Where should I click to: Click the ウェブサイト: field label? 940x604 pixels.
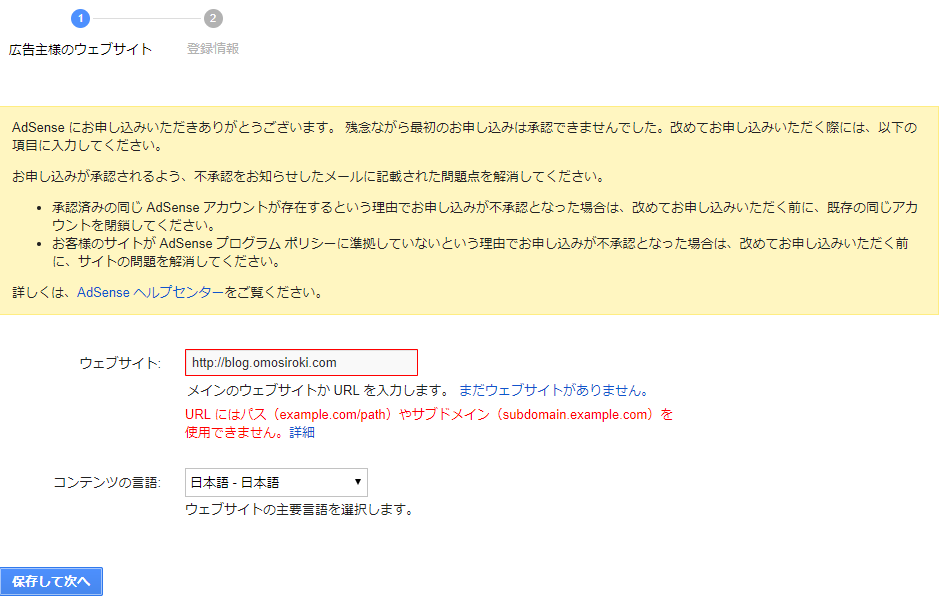tap(120, 363)
